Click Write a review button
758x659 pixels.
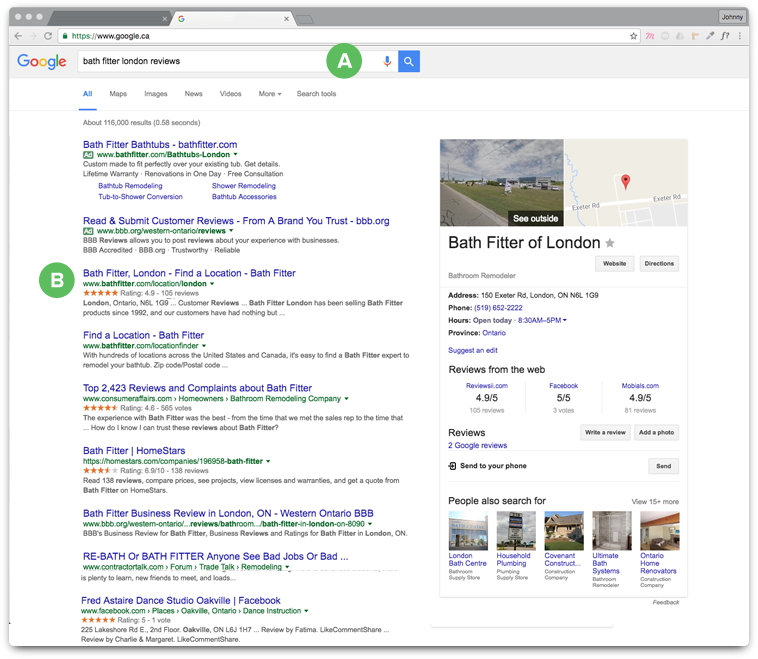[x=605, y=433]
